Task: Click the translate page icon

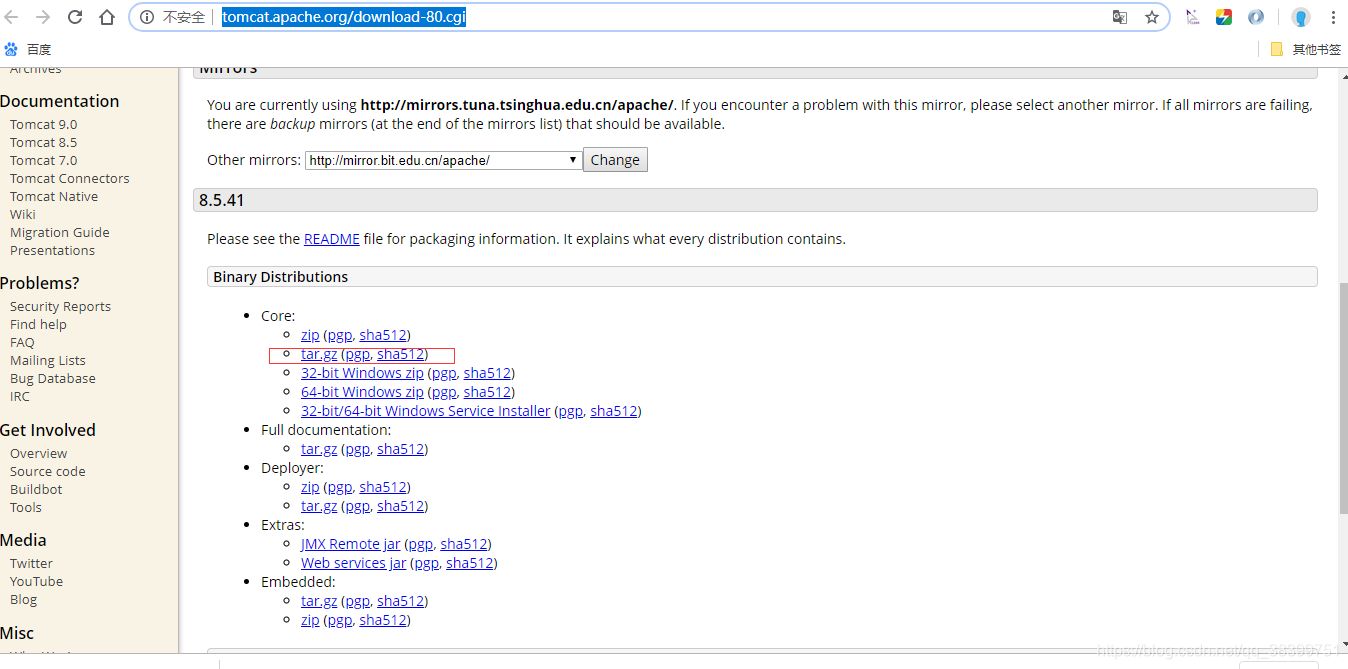Action: [x=1120, y=17]
